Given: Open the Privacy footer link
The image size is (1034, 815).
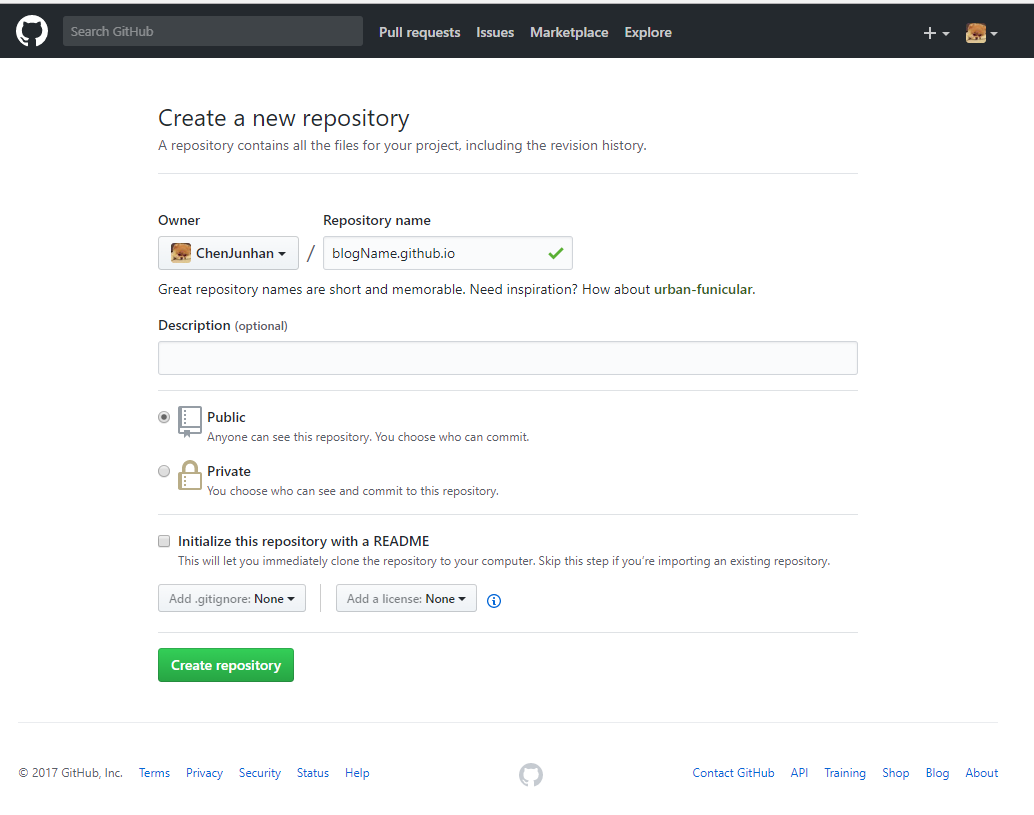Looking at the screenshot, I should [204, 773].
